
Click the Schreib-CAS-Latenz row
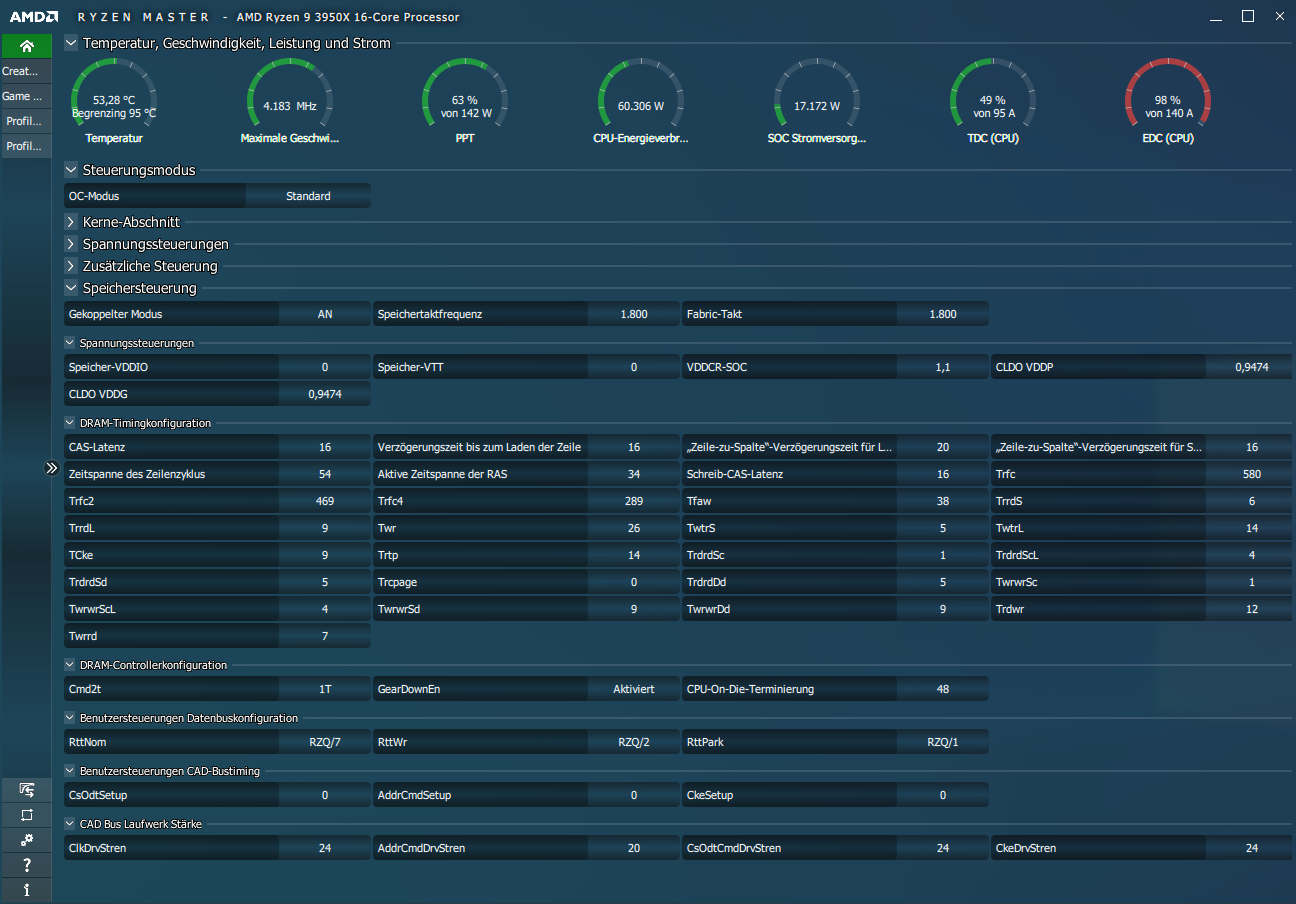tap(835, 474)
